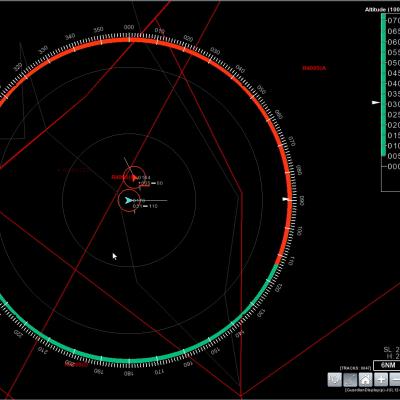400x400 pixels.
Task: Click the 030 compass heading label
Action: [x=215, y=51]
